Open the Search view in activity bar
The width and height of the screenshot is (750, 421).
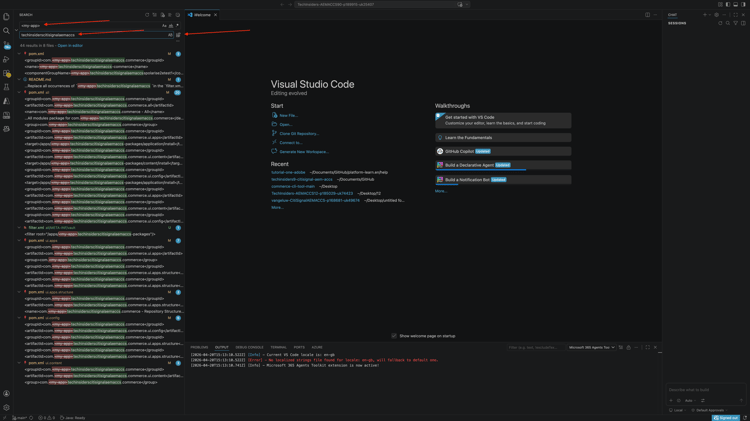[6, 31]
